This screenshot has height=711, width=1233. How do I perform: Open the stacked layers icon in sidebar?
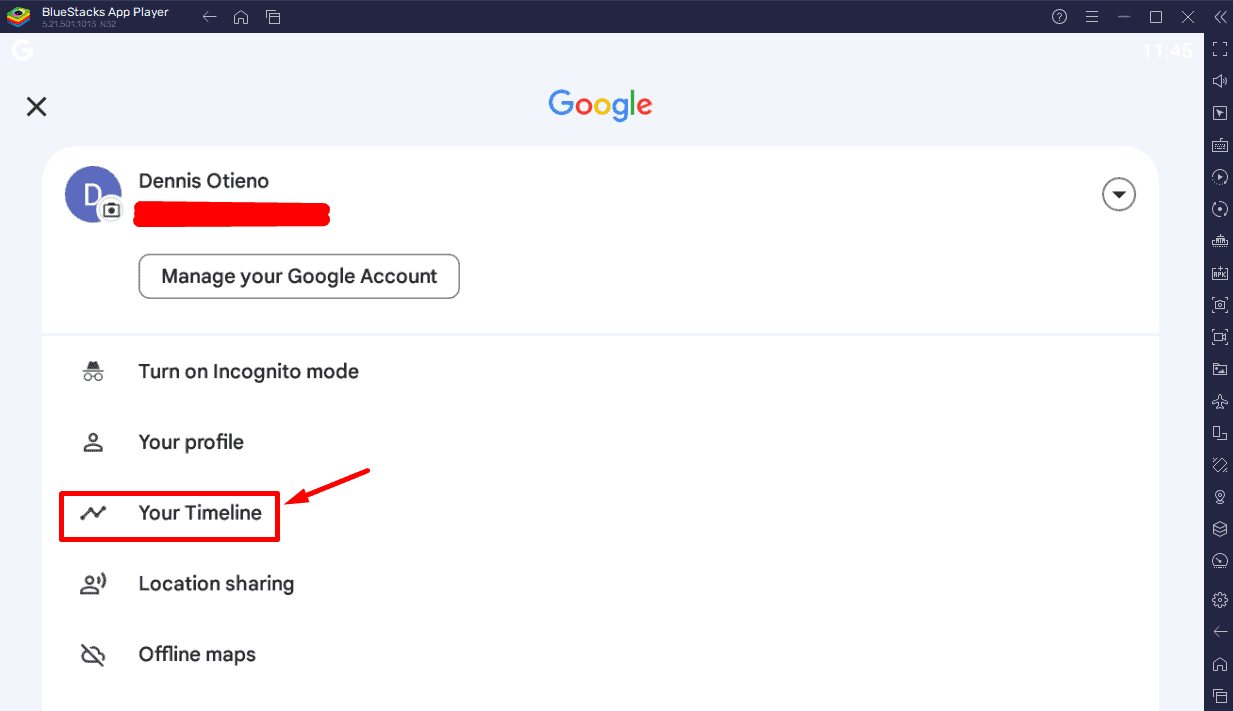(1219, 529)
